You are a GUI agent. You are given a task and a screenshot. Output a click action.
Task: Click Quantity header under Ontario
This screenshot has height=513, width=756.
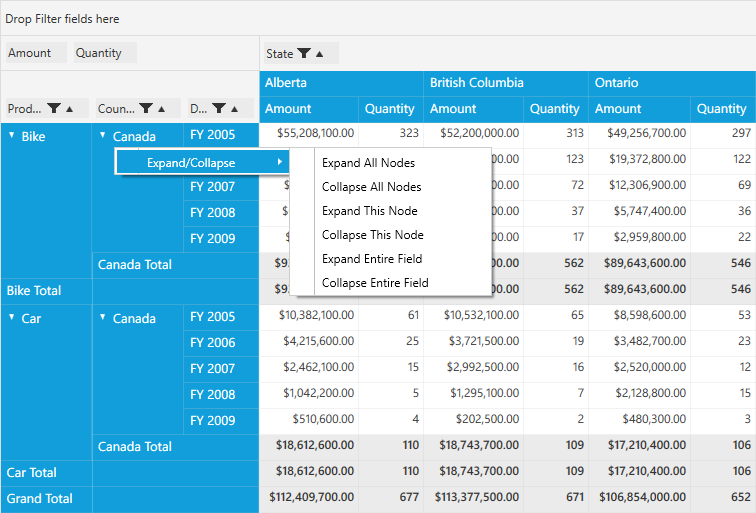click(723, 109)
